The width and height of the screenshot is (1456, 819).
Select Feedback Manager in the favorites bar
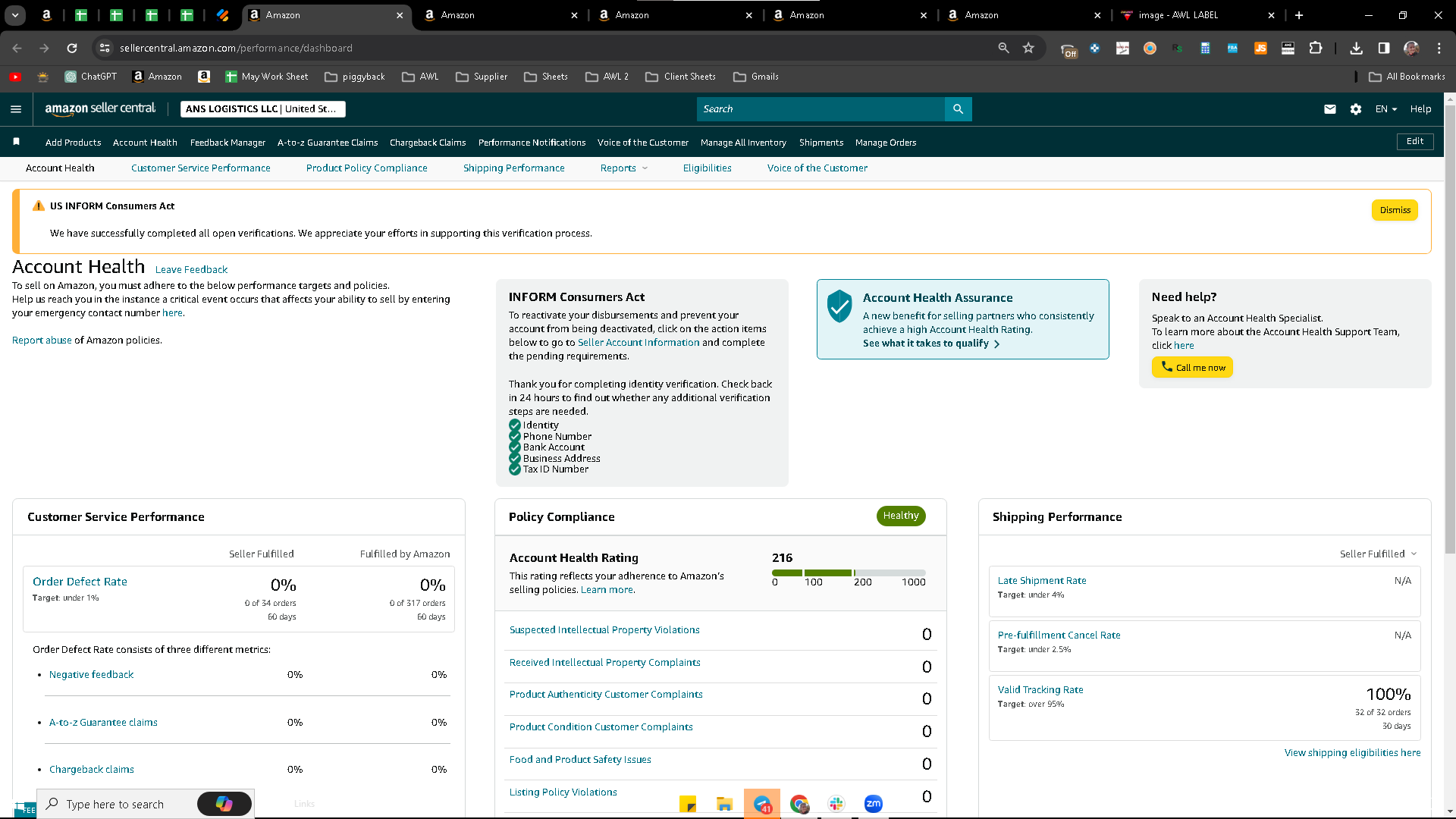click(x=227, y=143)
